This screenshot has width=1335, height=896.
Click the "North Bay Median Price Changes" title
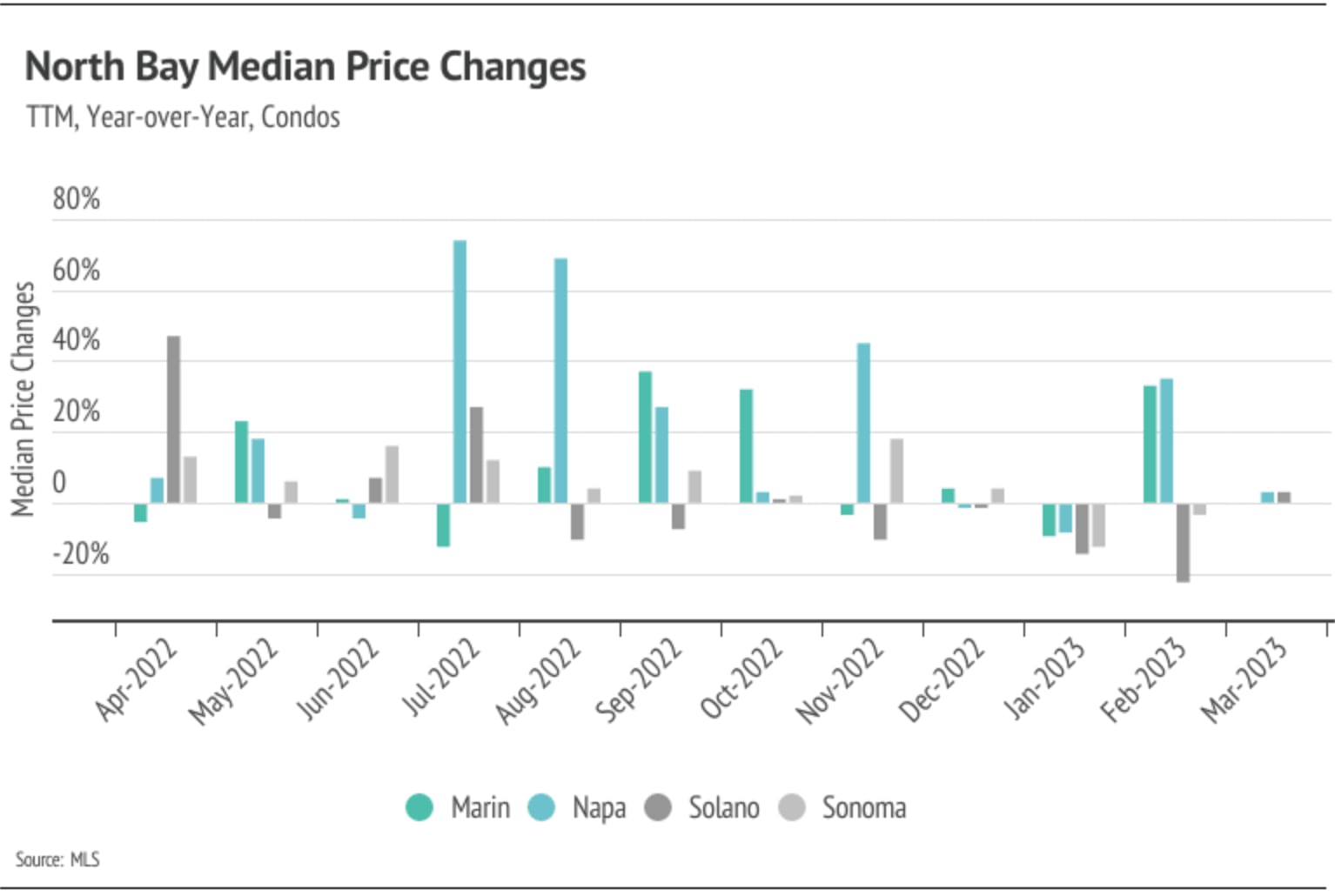tap(305, 66)
